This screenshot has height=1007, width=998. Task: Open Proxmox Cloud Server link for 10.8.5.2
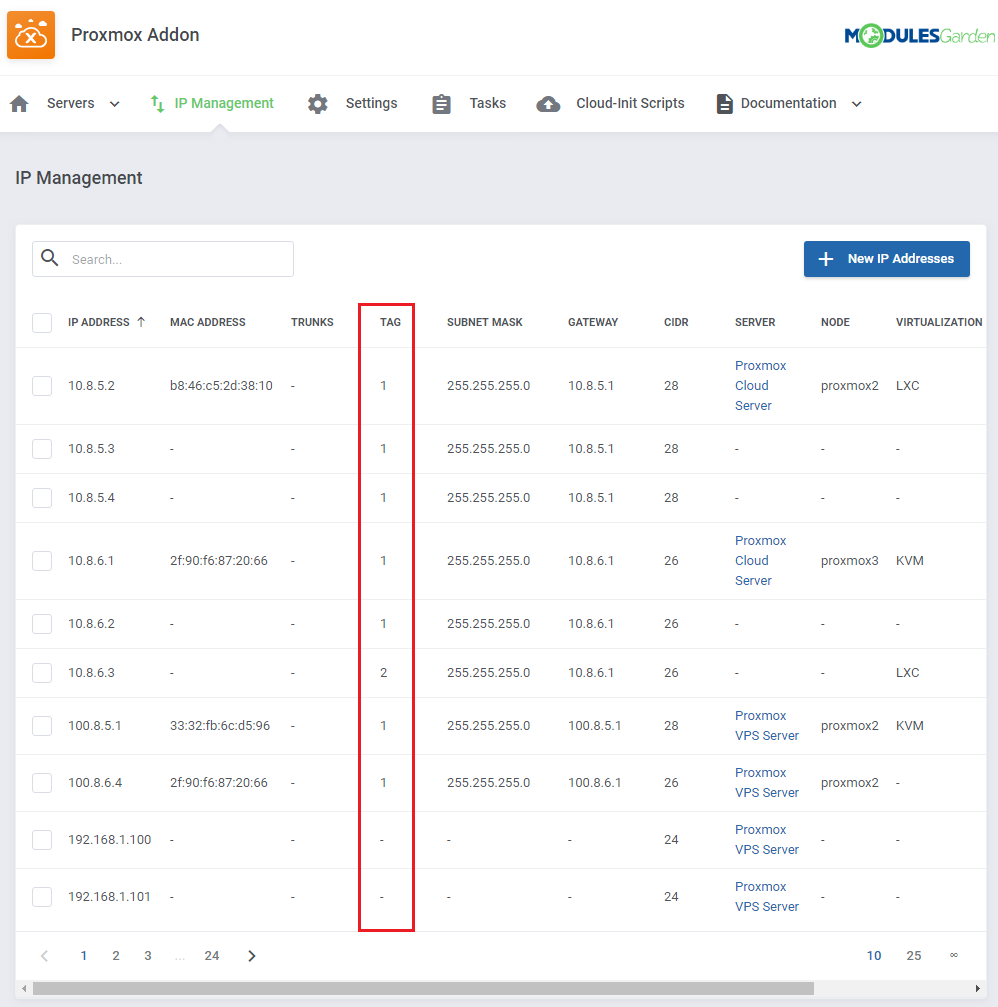point(760,385)
